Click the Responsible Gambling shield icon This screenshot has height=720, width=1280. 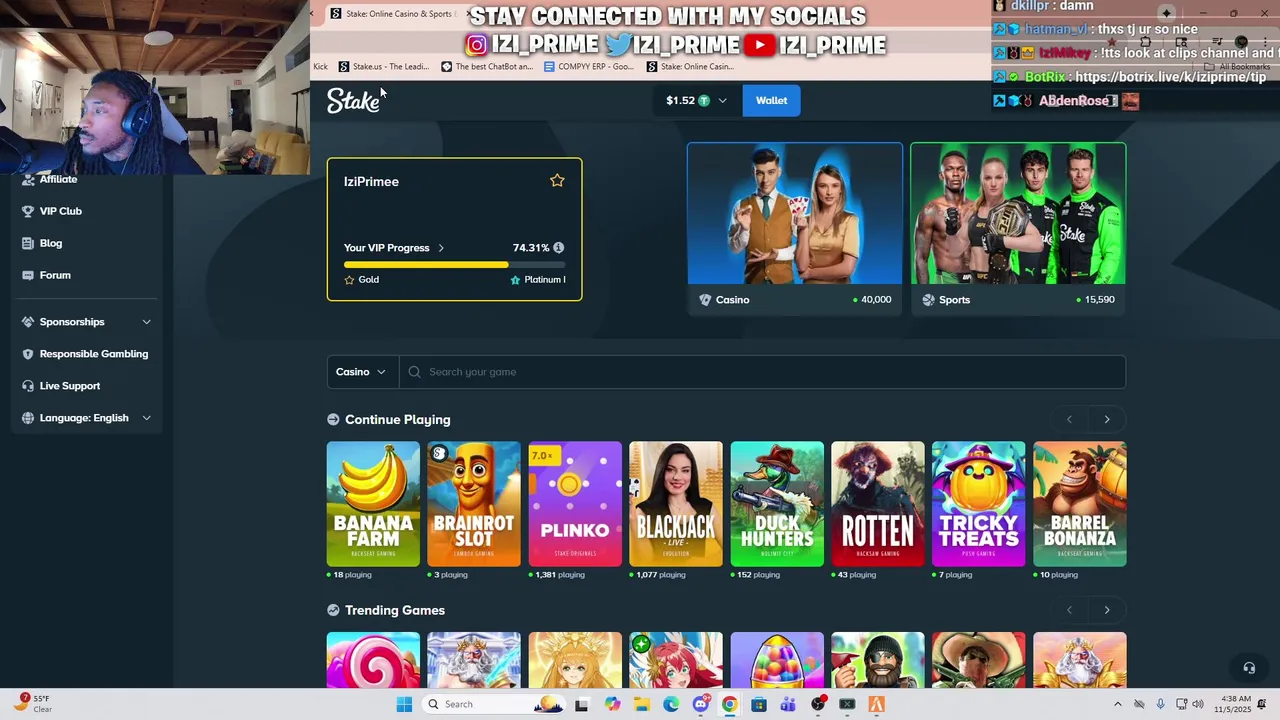28,354
